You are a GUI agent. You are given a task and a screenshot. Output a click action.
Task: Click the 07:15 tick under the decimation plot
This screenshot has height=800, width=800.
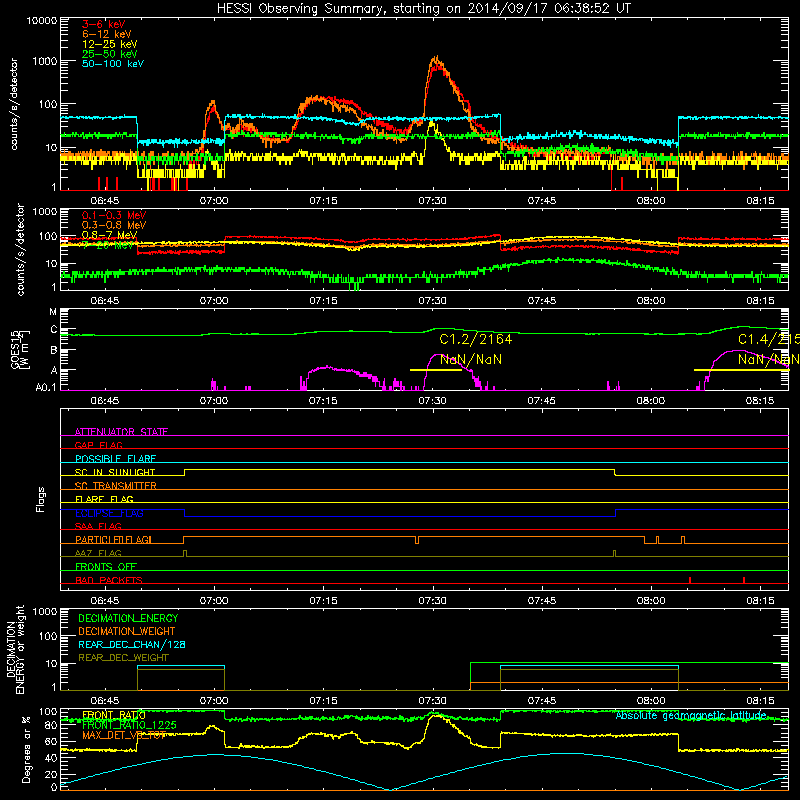click(x=323, y=701)
